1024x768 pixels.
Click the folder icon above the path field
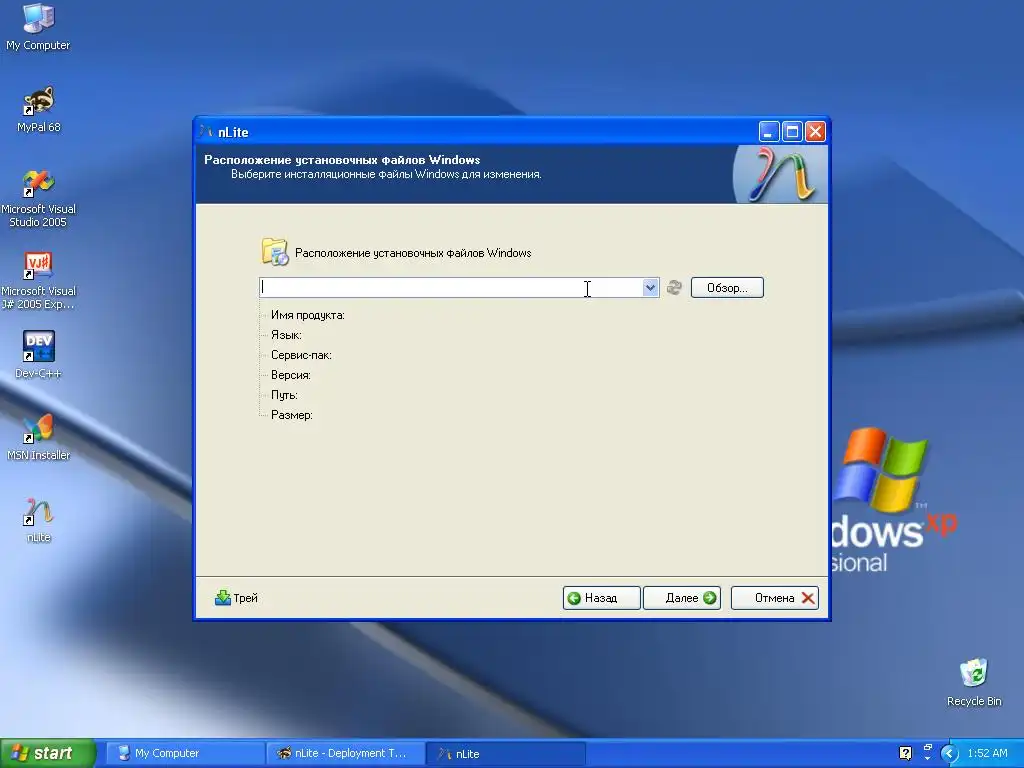point(274,252)
